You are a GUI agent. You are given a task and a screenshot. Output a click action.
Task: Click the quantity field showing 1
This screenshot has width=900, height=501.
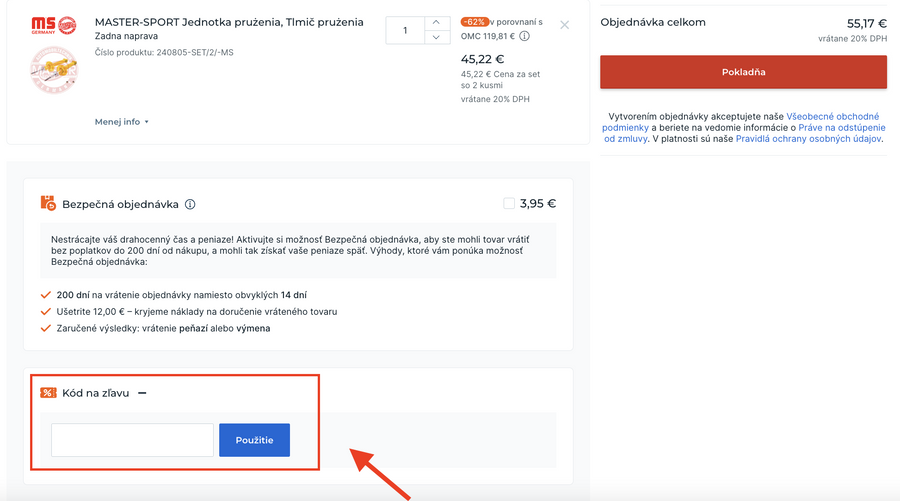point(405,30)
